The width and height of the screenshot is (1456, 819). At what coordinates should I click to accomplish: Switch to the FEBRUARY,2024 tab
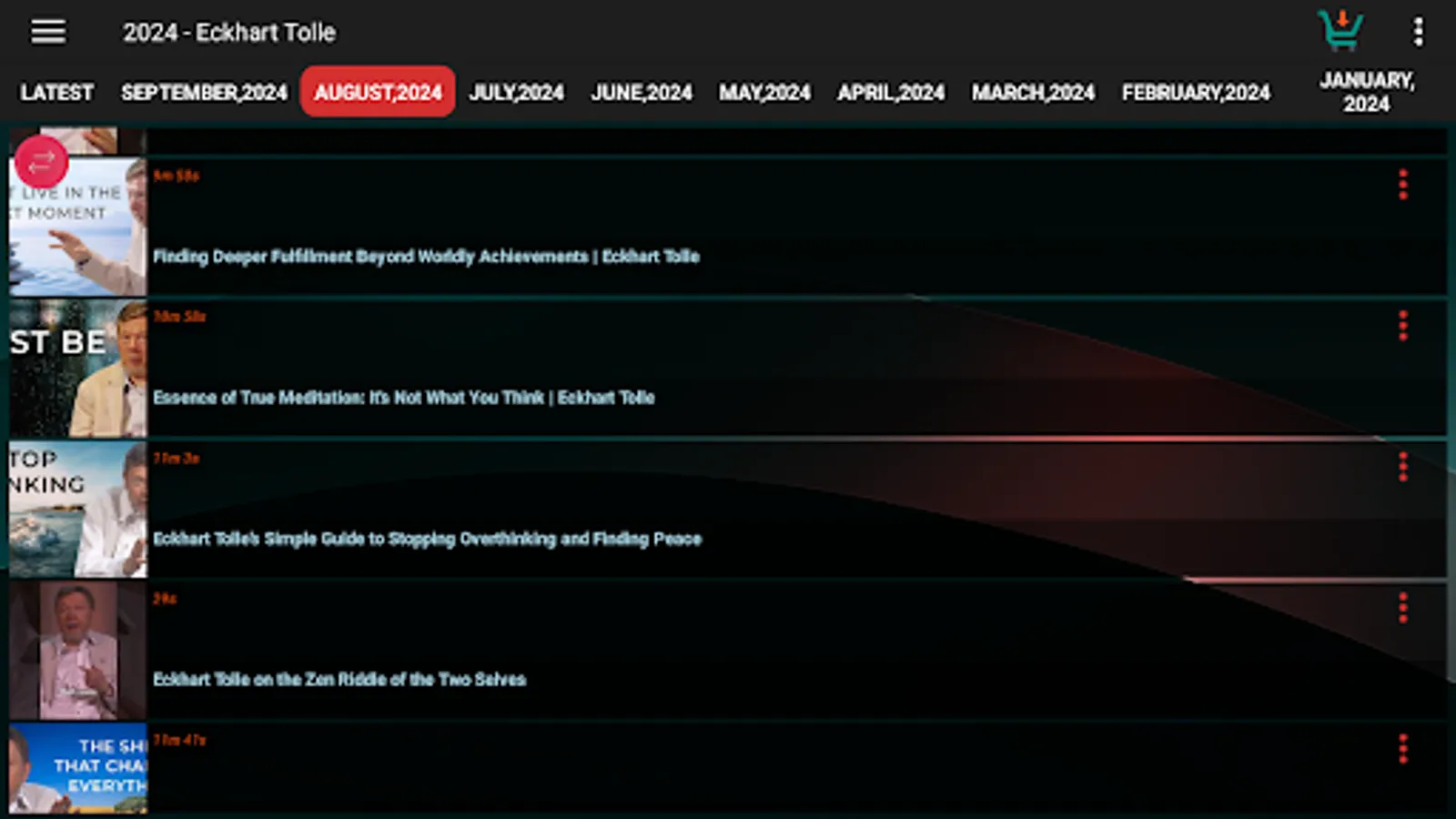point(1196,92)
